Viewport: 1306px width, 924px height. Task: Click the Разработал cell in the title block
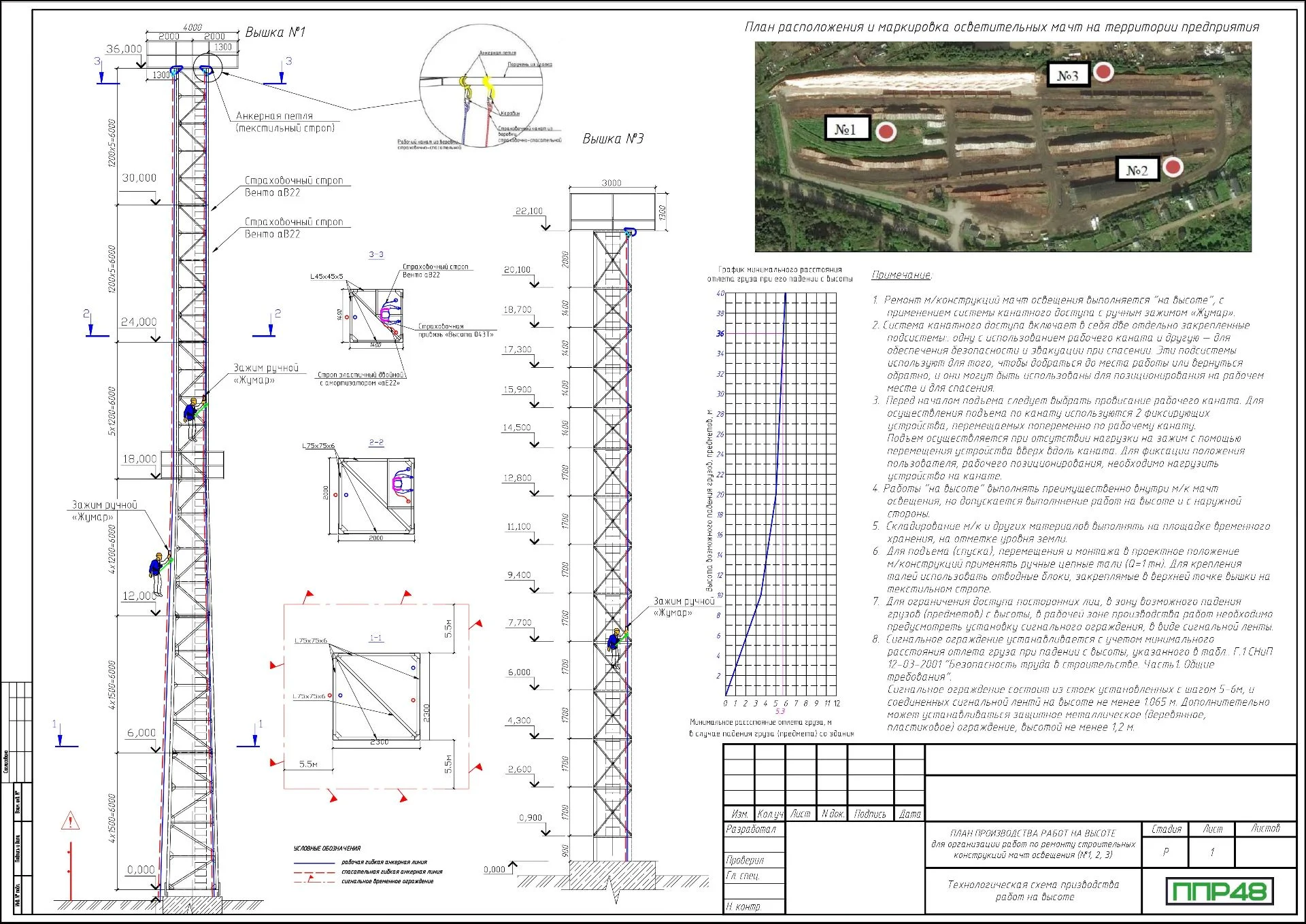pyautogui.click(x=751, y=829)
